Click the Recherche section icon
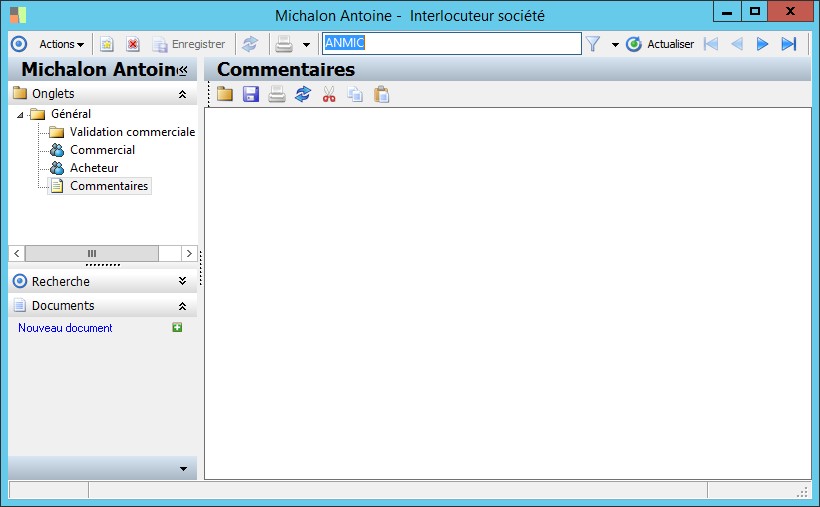 coord(20,281)
